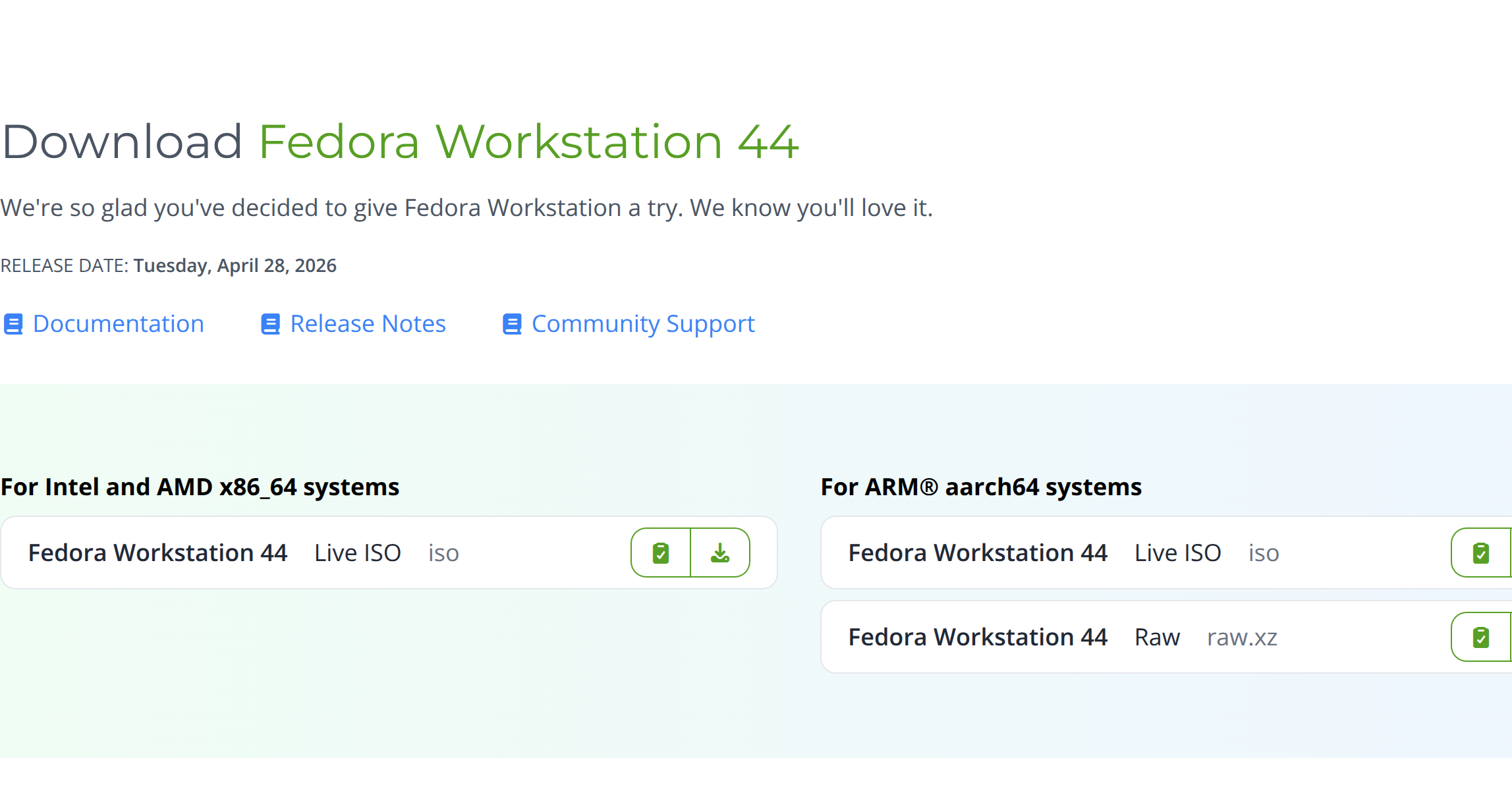Viewport: 1512px width, 810px height.
Task: Click the book icon beside Release Notes
Action: (x=271, y=324)
